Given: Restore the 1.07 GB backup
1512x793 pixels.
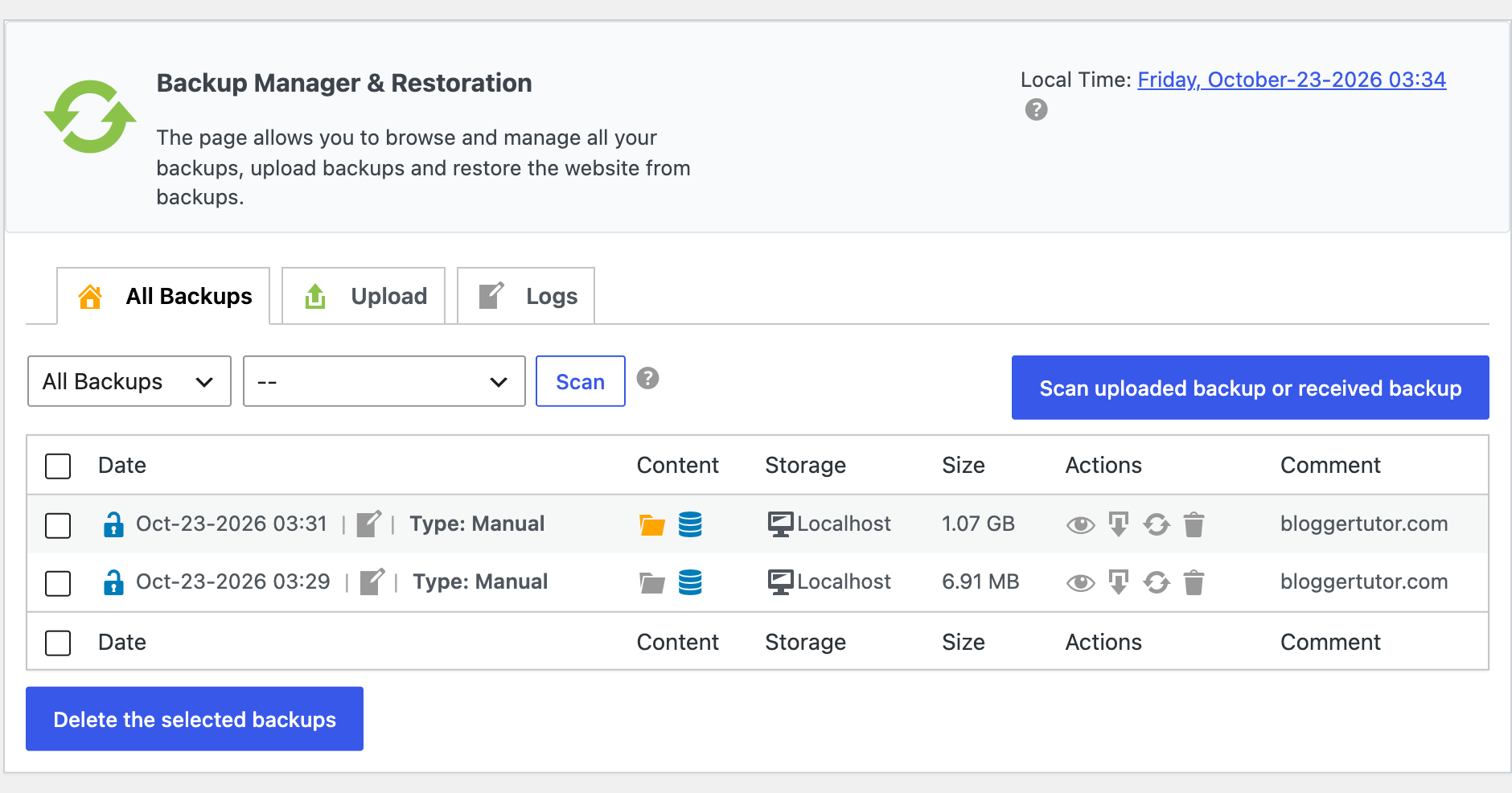Looking at the screenshot, I should pyautogui.click(x=1157, y=524).
